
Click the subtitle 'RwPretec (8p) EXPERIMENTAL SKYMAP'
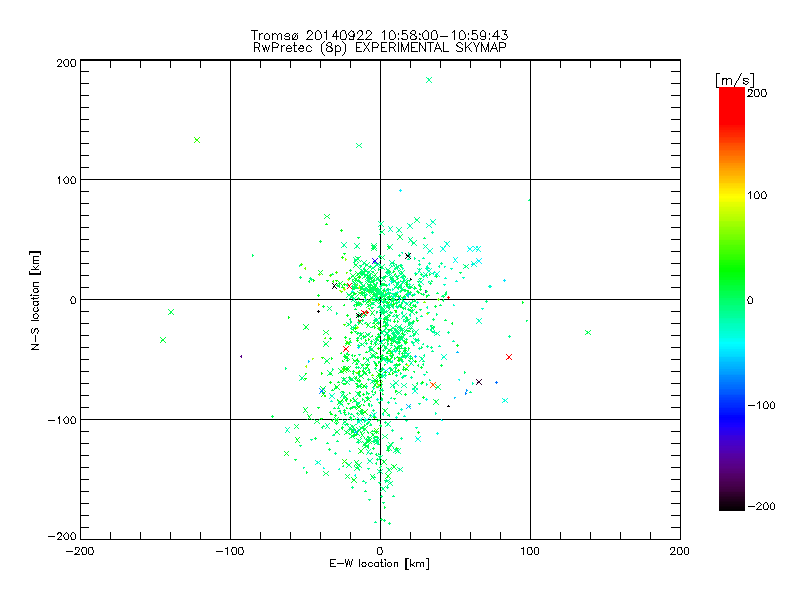coord(379,48)
